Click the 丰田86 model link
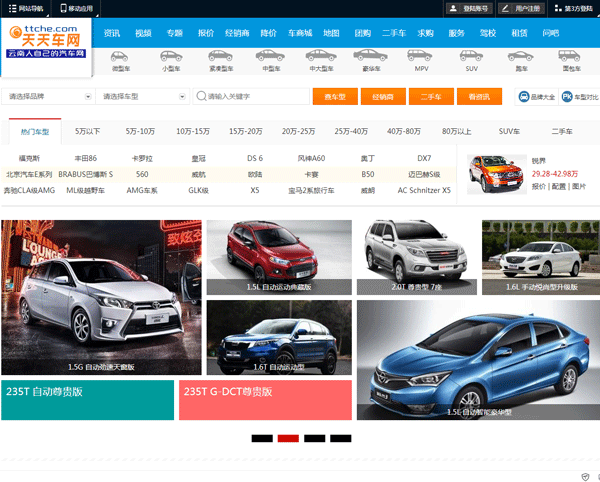The image size is (600, 482). [85, 158]
